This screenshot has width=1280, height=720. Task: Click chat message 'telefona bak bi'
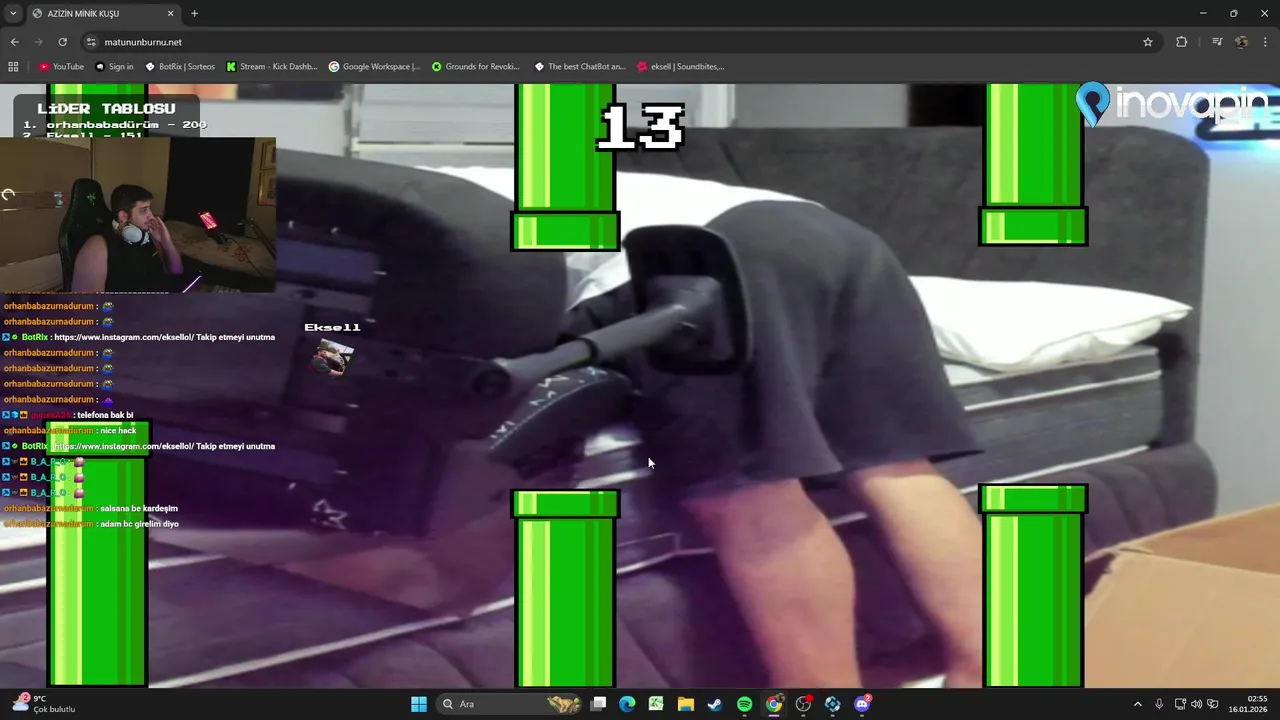pyautogui.click(x=105, y=415)
